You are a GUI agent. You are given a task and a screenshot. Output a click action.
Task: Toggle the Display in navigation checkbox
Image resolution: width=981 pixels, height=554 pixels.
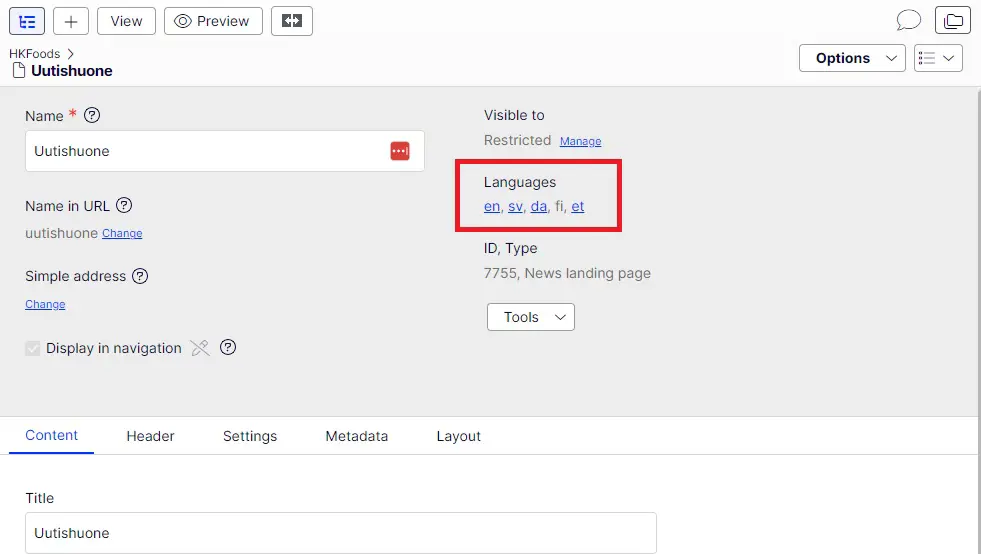[33, 348]
